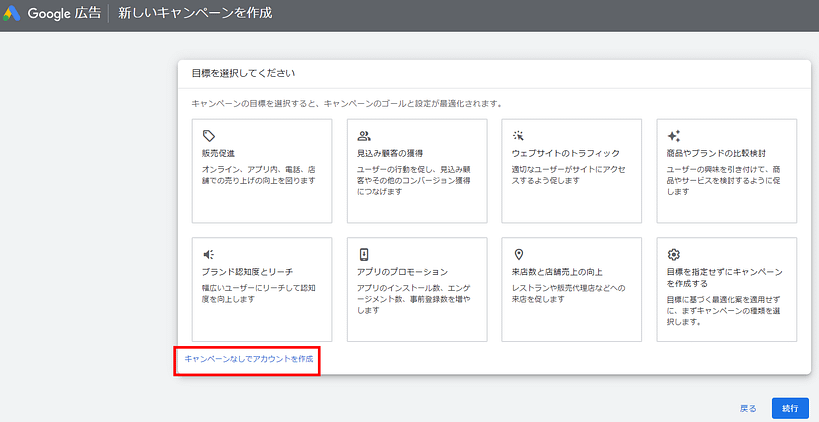Screen dimensions: 819x422
Task: Click the people icon for 見込み顧客の獲得
Action: (364, 135)
